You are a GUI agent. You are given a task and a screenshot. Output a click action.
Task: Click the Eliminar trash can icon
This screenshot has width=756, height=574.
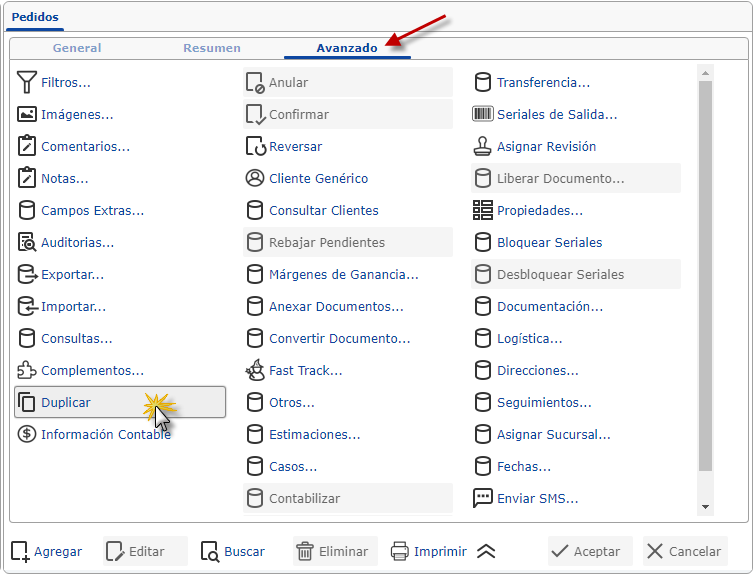(x=305, y=551)
